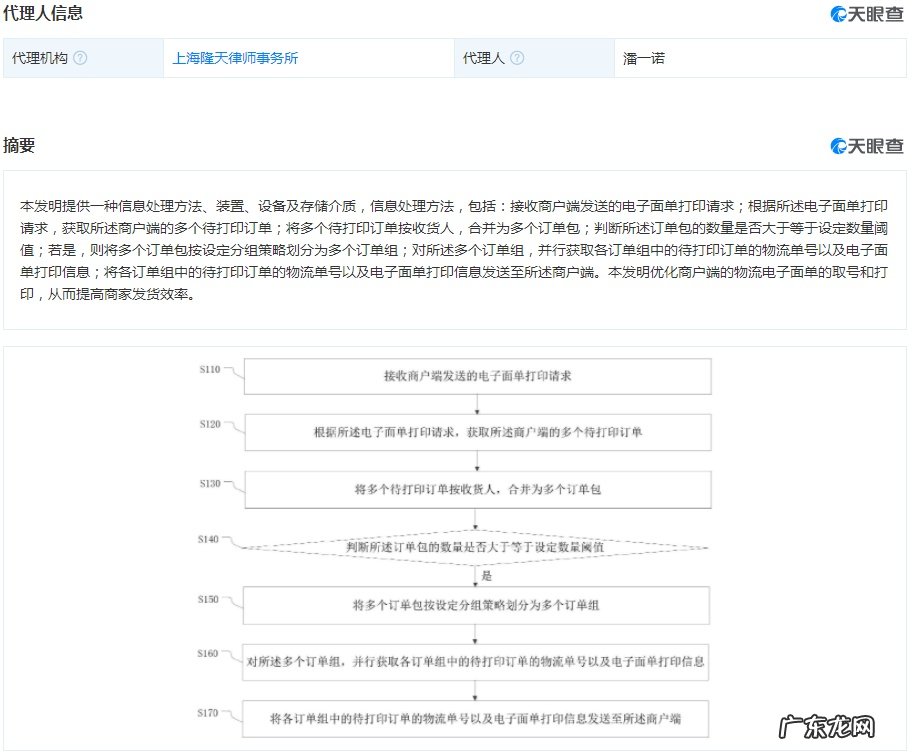Click the 摘要 section heading

tap(22, 145)
